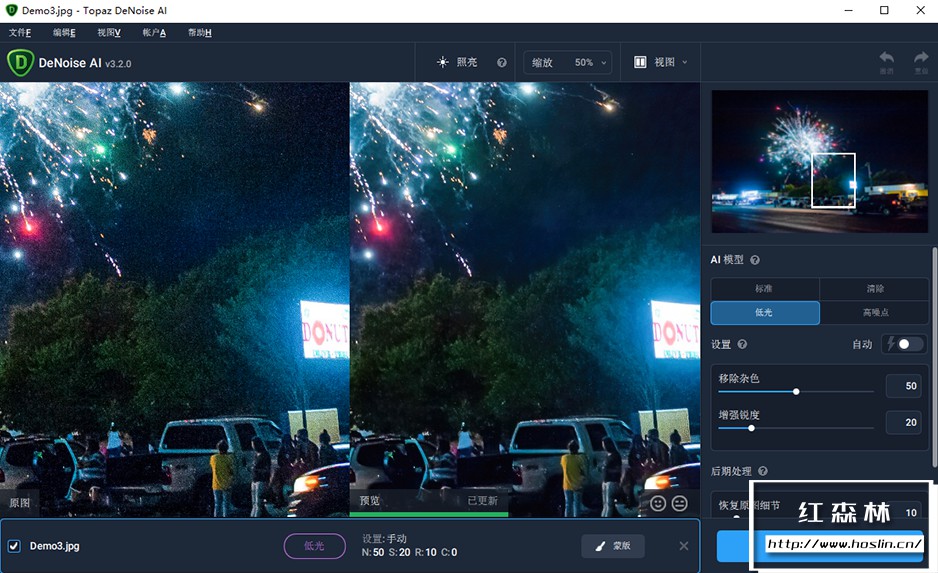Viewport: 938px width, 573px height.
Task: Click the 增强锐度 value field 20
Action: pyautogui.click(x=903, y=422)
